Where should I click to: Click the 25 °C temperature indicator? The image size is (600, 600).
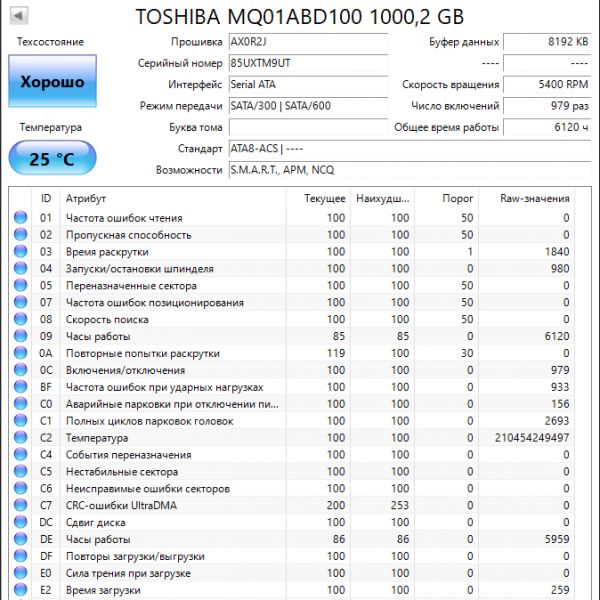(52, 158)
